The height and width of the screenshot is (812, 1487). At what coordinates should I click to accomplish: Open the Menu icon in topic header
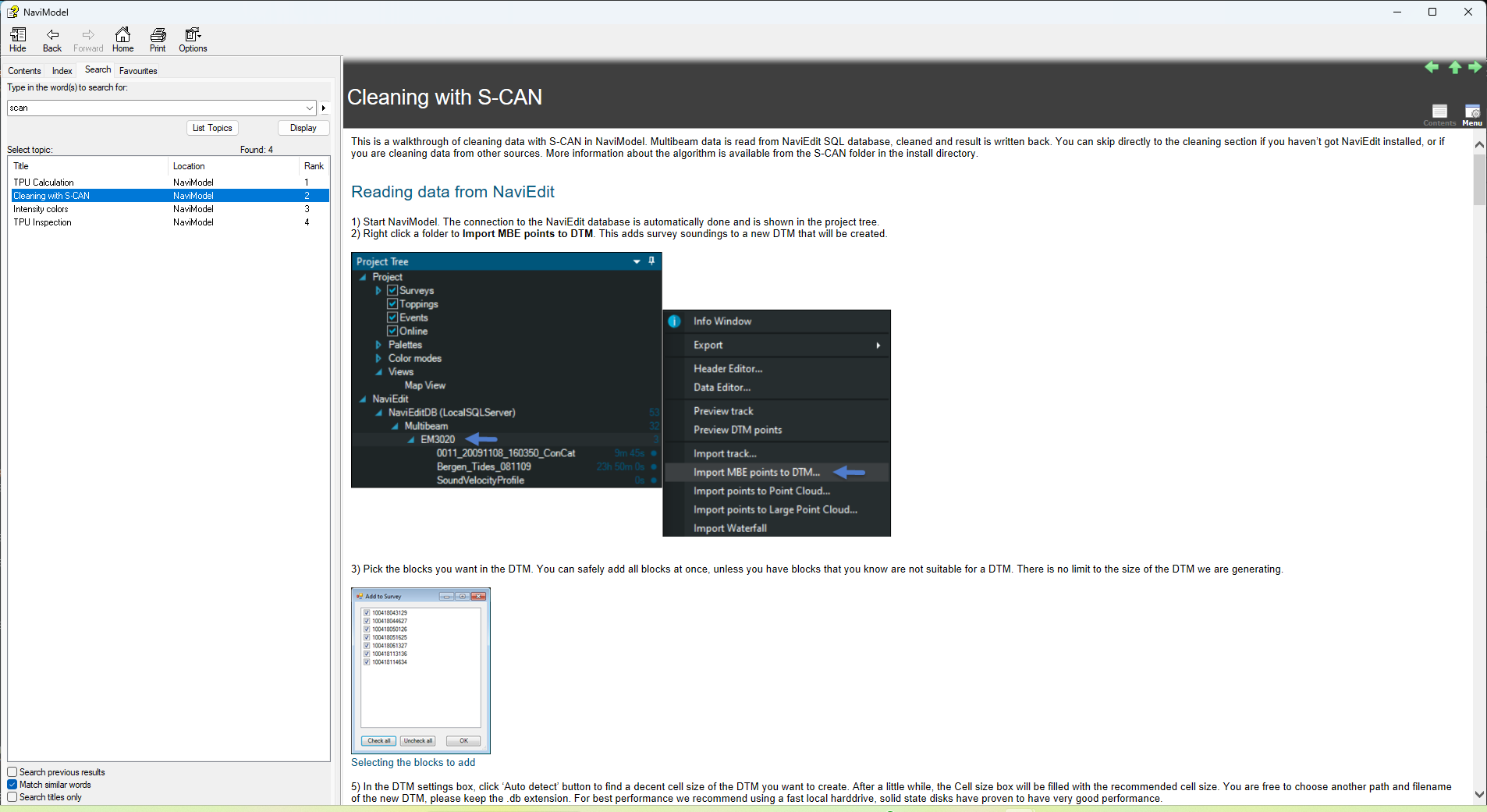pos(1472,115)
